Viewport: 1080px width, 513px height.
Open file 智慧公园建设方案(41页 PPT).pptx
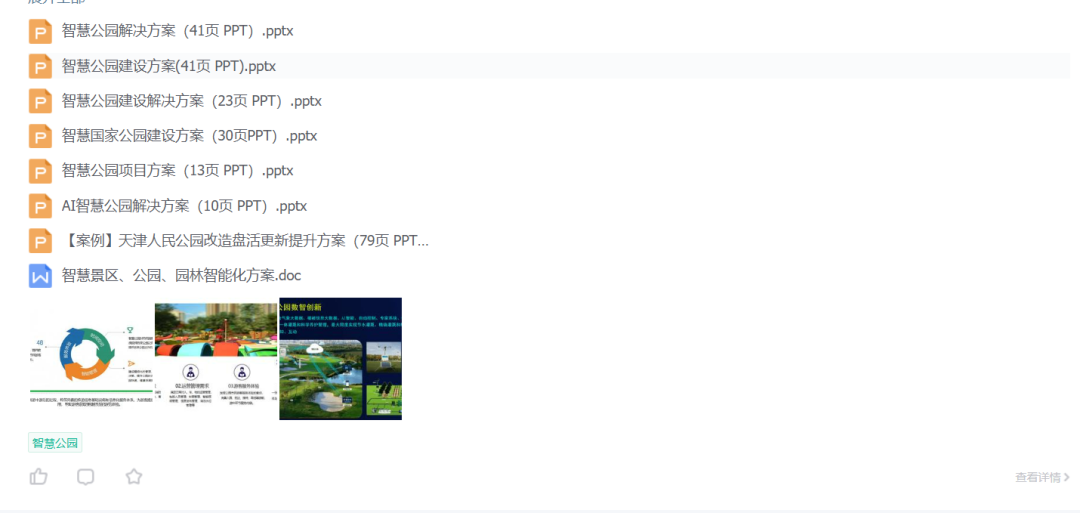click(168, 67)
